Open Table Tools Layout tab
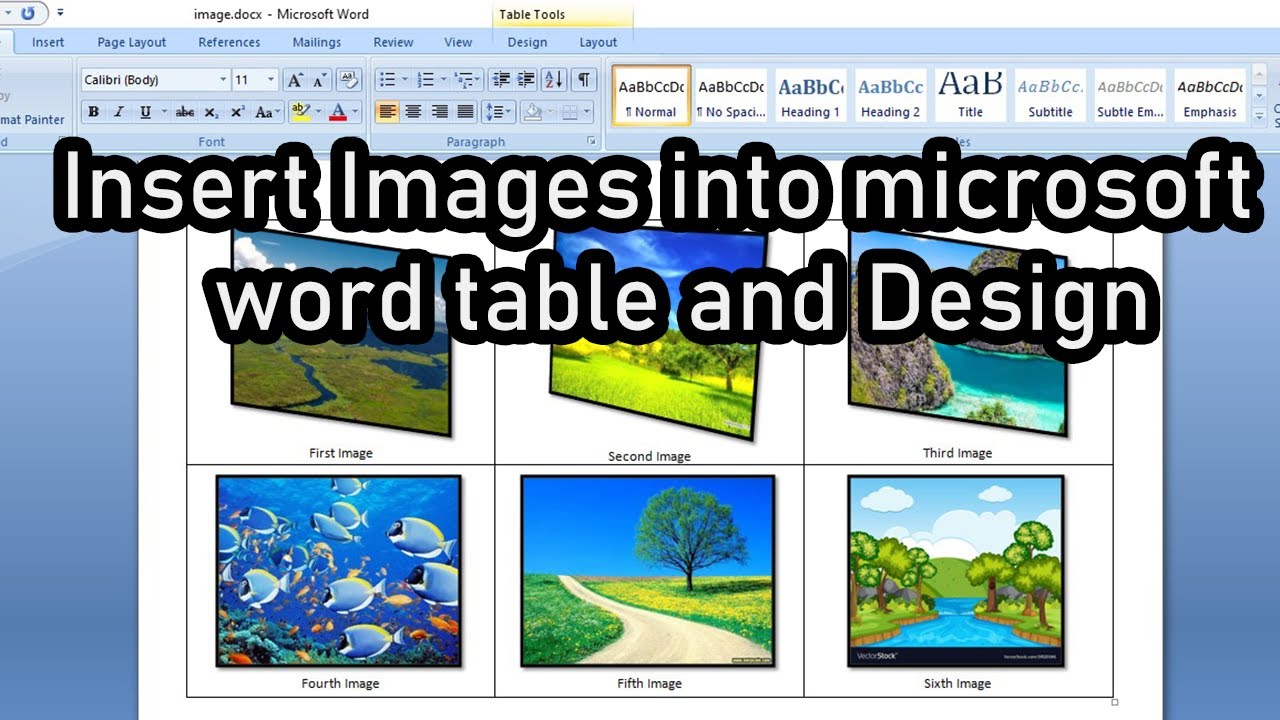The image size is (1280, 720). point(598,42)
